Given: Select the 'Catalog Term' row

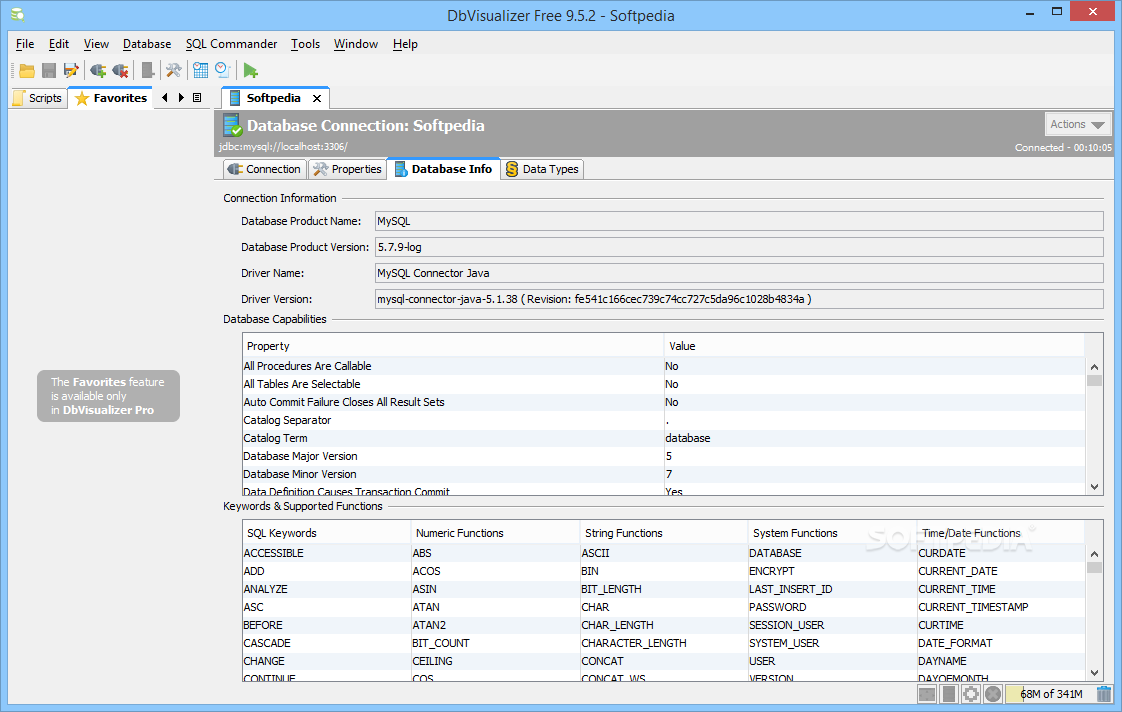Looking at the screenshot, I should point(664,438).
